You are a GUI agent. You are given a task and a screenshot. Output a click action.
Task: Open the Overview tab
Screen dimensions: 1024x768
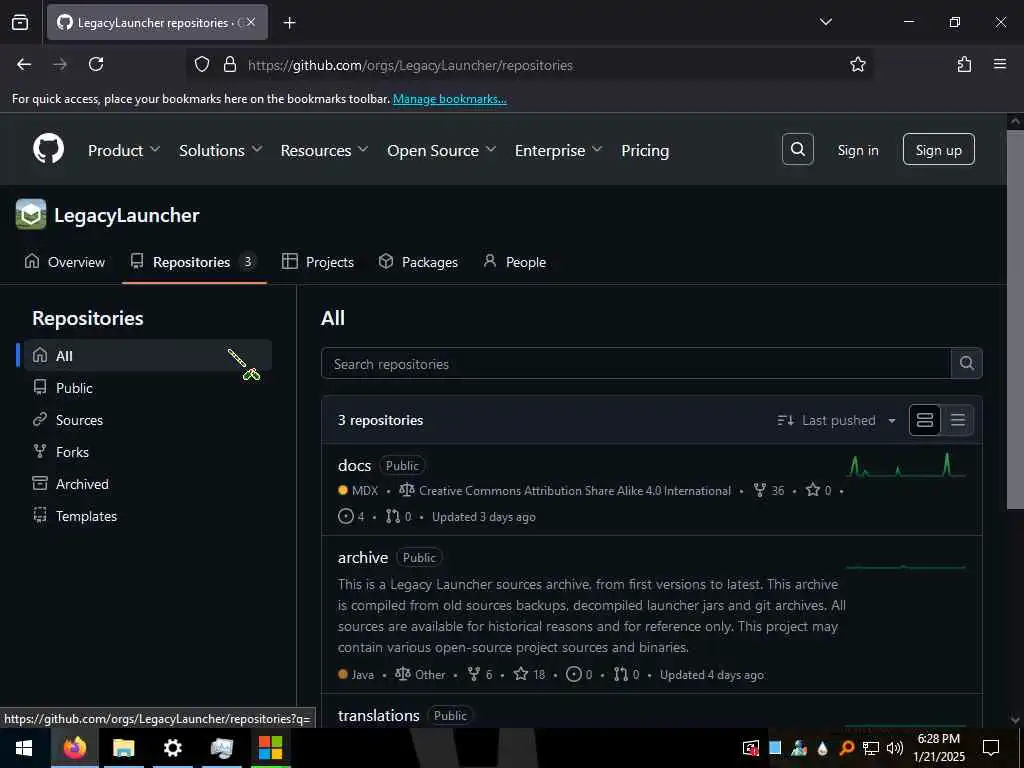[65, 262]
